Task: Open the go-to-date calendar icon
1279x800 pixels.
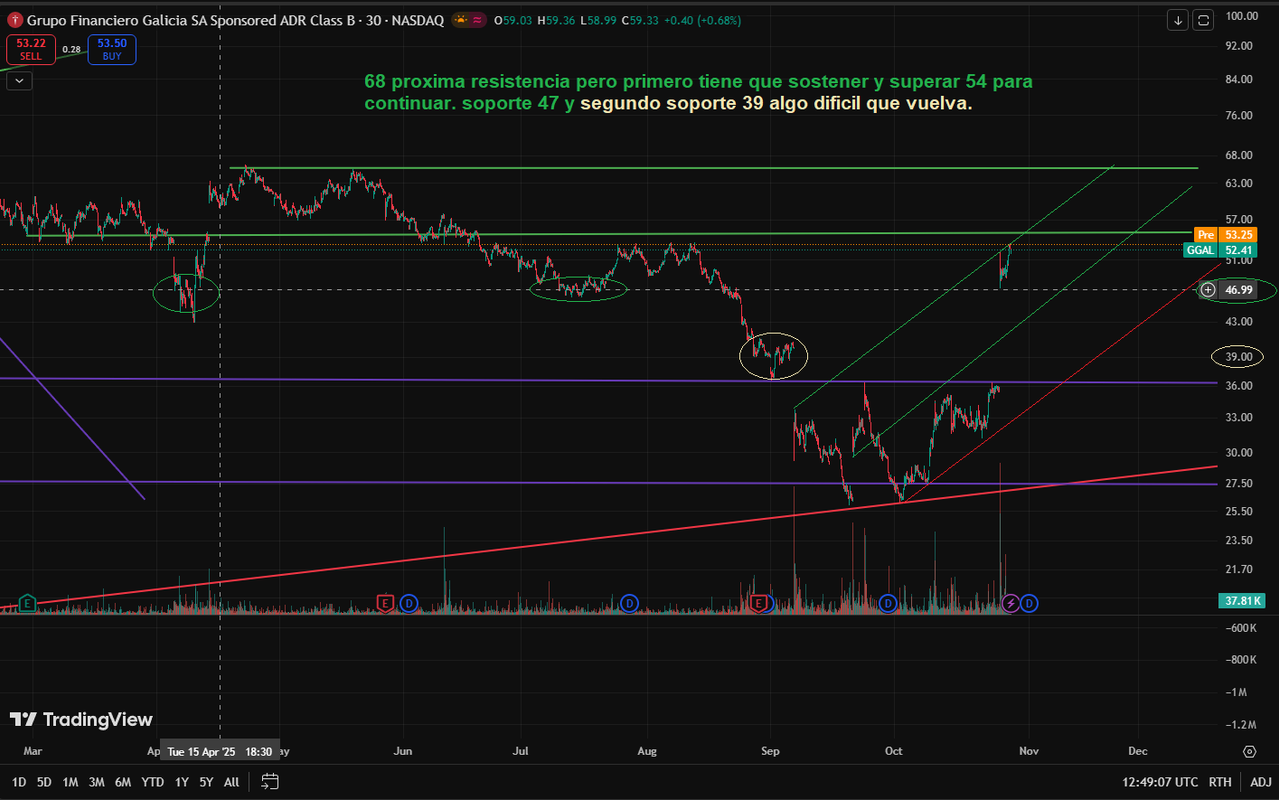Action: (x=270, y=781)
